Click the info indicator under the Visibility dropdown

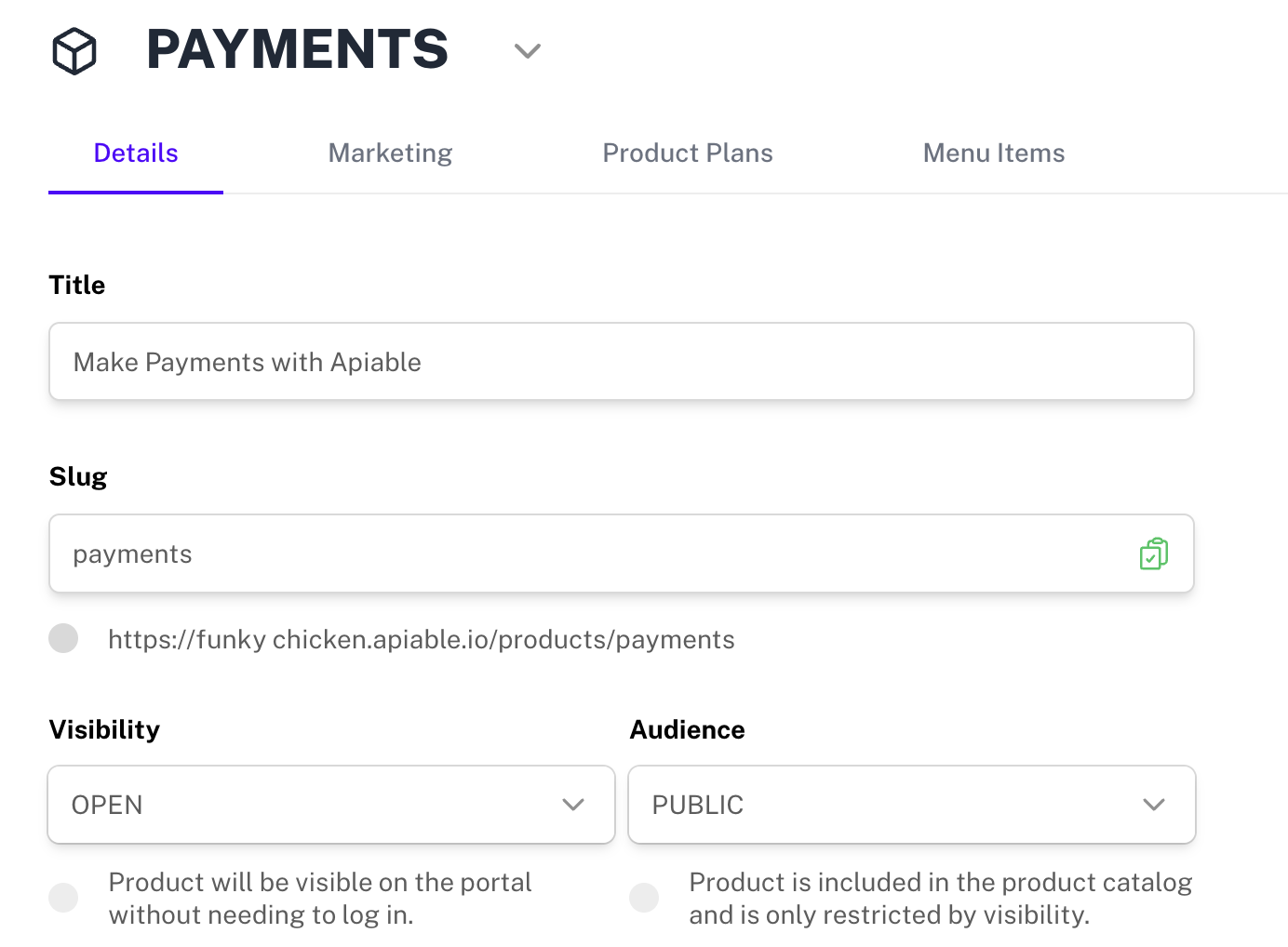point(63,897)
